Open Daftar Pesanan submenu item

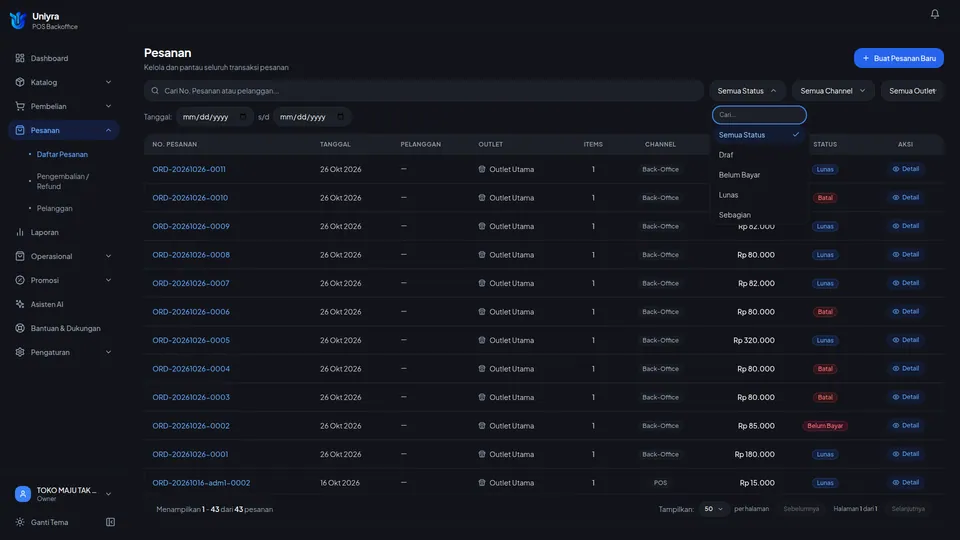point(62,154)
